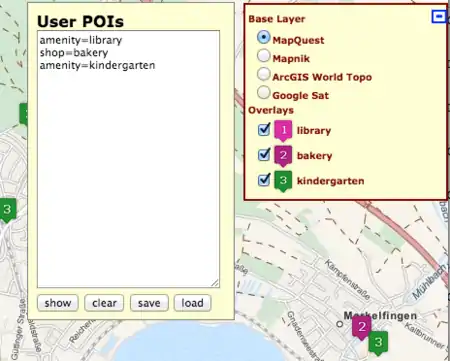Click the Markelfingen place label on map
This screenshot has height=361, width=450.
380,315
